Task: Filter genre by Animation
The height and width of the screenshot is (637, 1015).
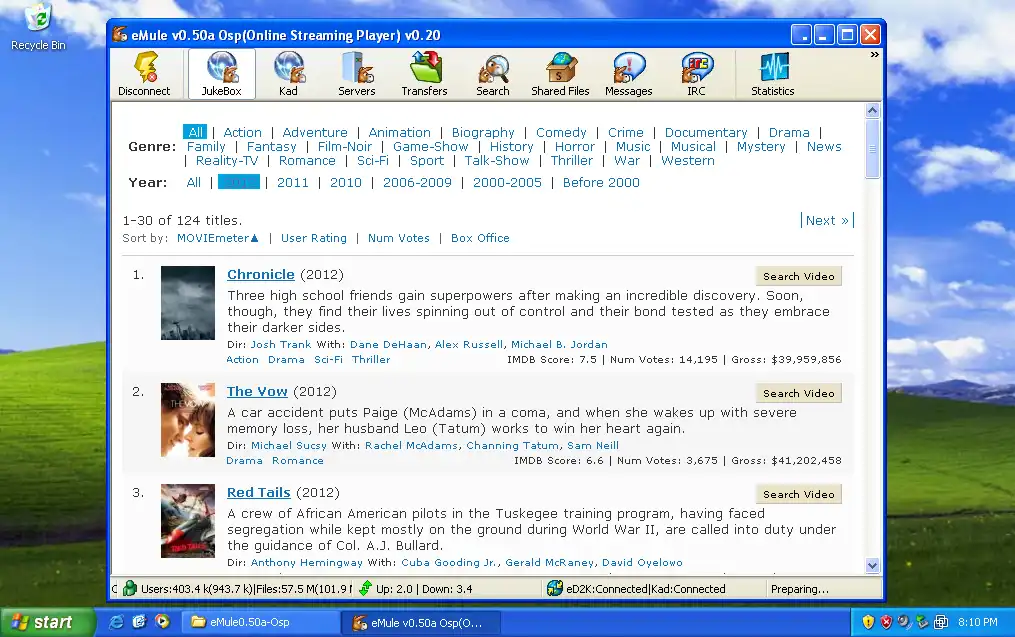Action: coord(399,132)
